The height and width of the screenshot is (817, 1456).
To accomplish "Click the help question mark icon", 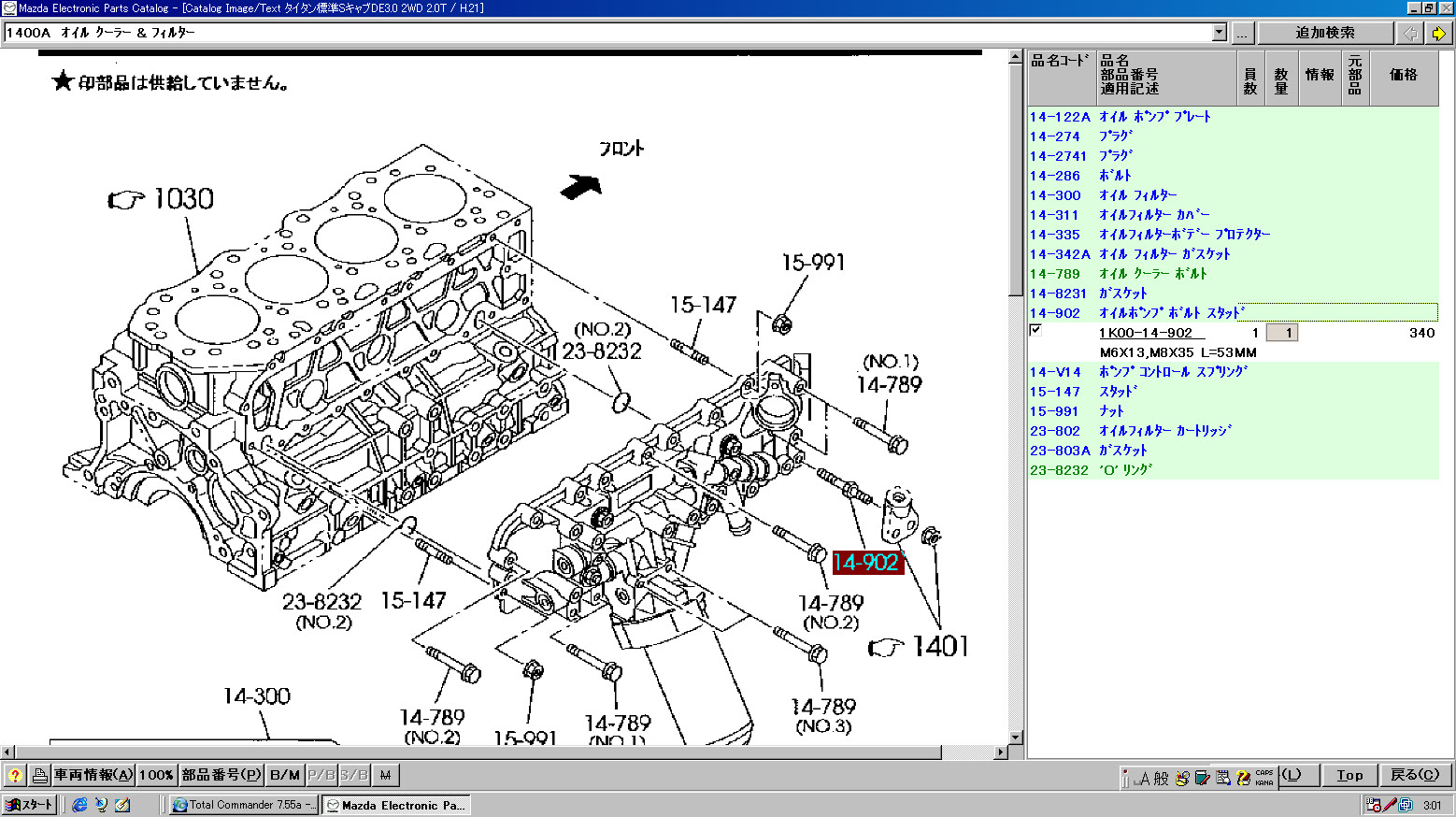I will [15, 775].
